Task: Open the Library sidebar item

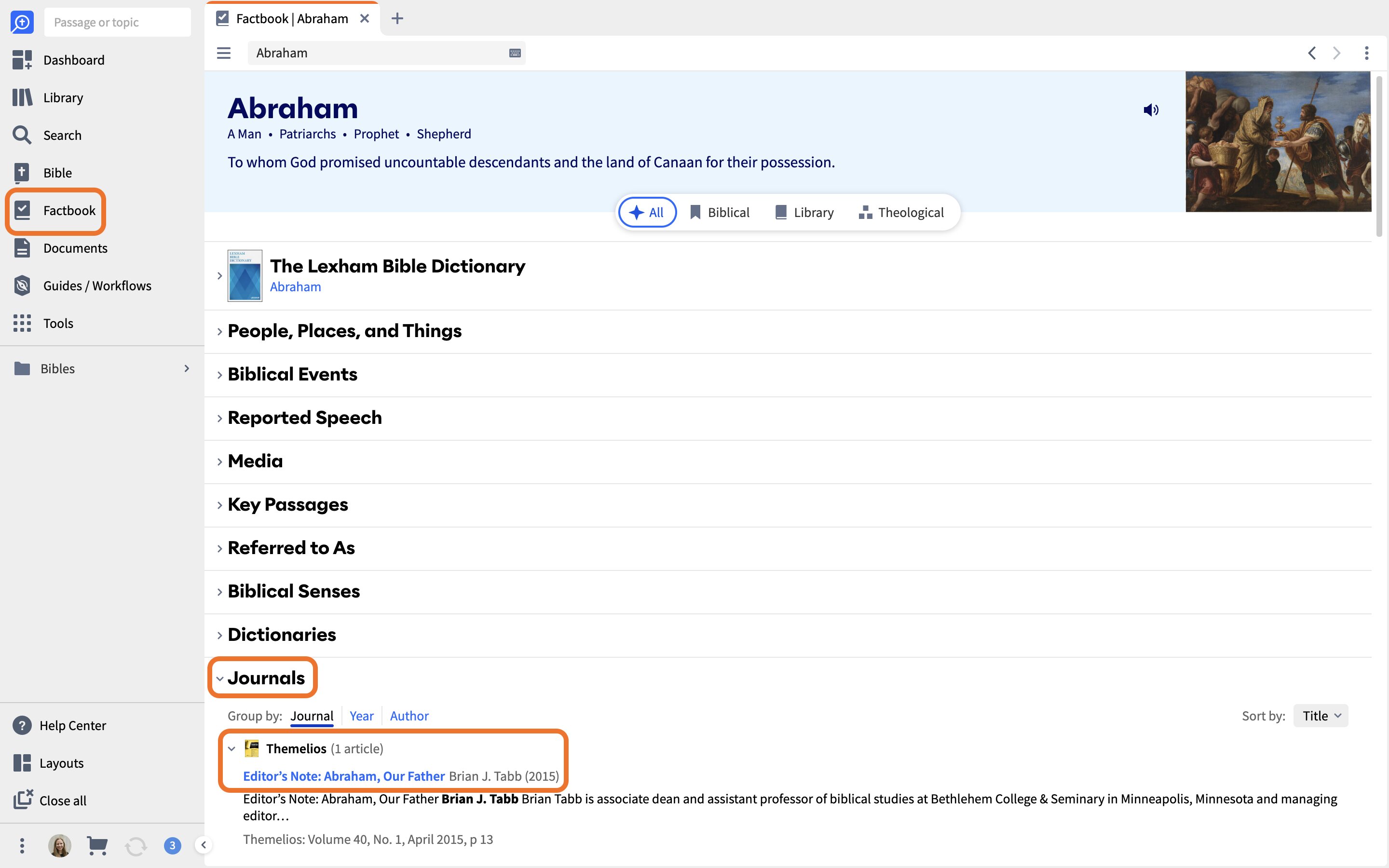Action: [48, 97]
